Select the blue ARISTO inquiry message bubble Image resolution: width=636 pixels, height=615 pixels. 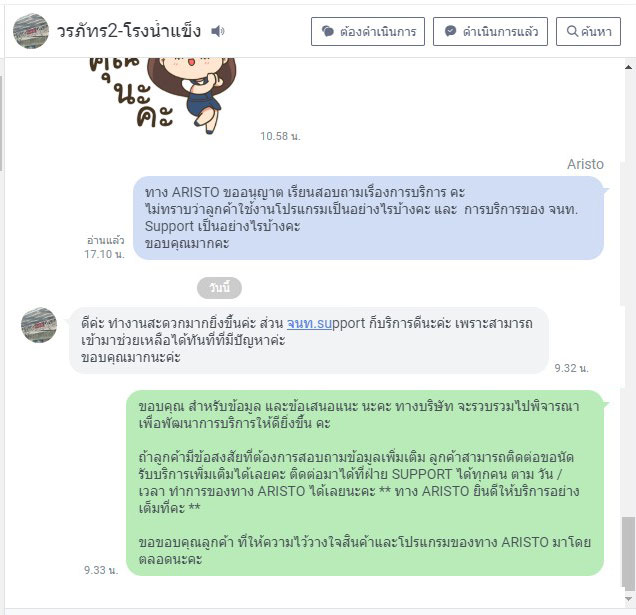(x=368, y=218)
